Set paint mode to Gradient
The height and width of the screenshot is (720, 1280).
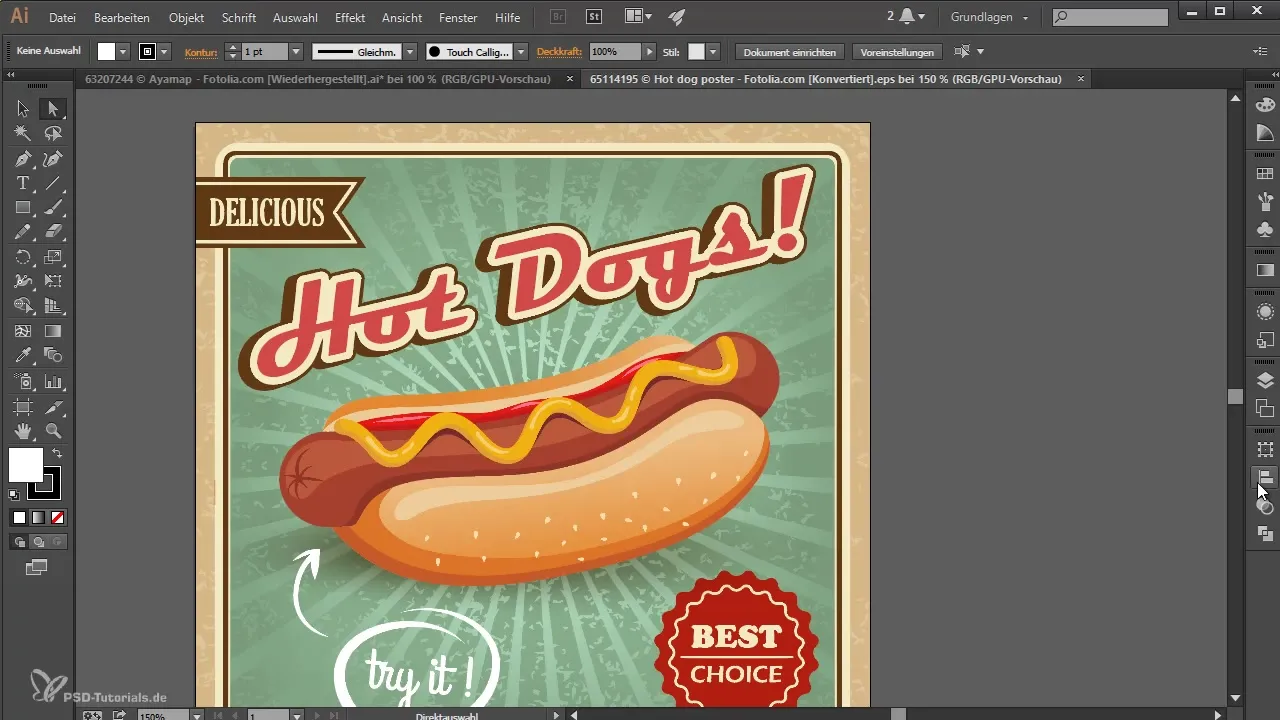[x=38, y=517]
